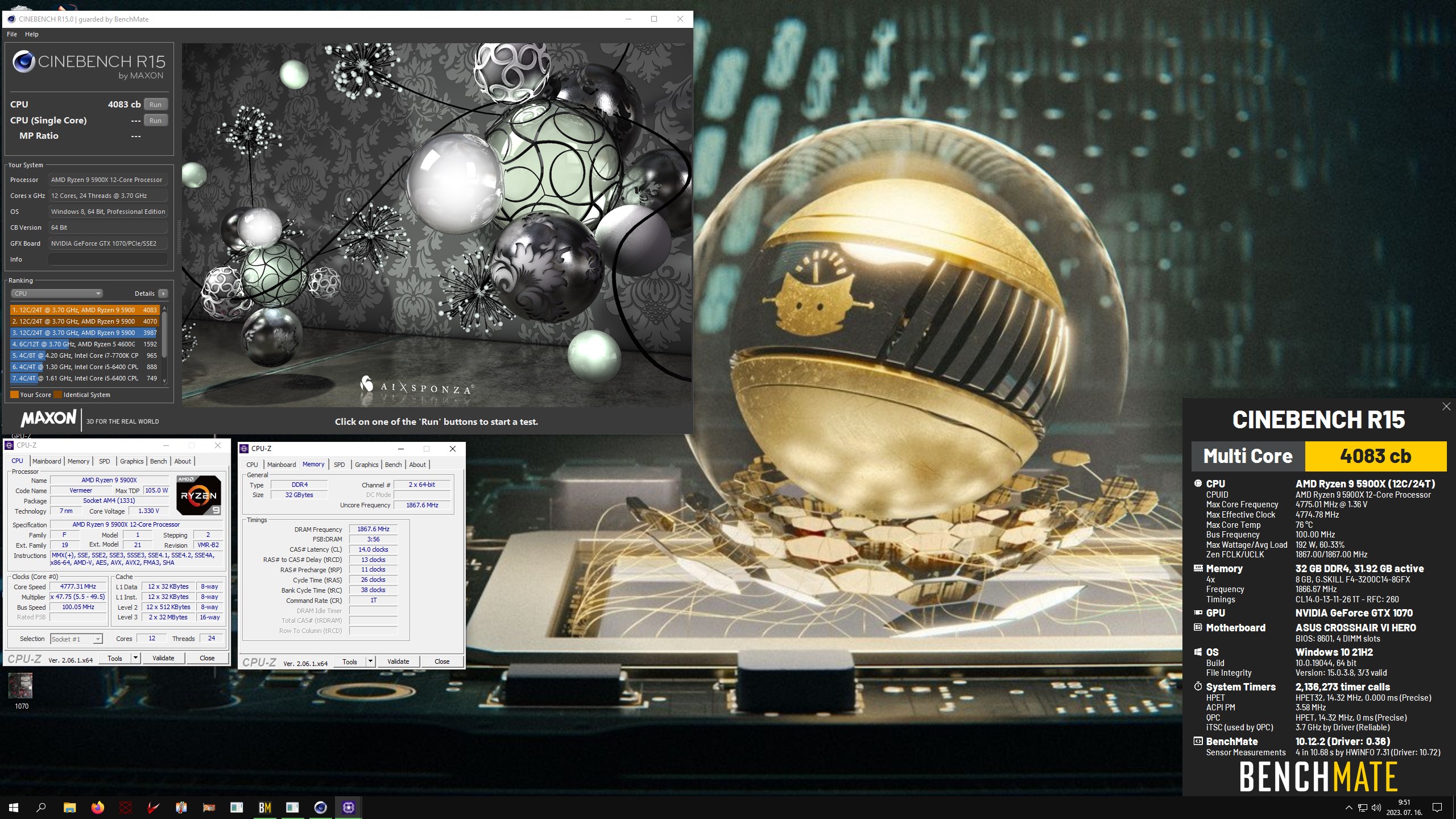Click the Core Speed 4777.31 MHz value
Screen dimensions: 1456x819
click(x=78, y=586)
